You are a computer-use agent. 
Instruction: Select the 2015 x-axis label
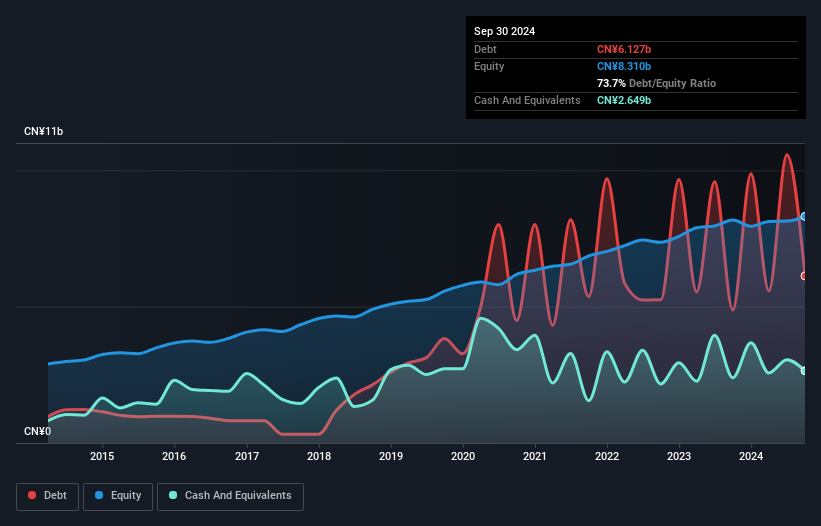pos(102,456)
